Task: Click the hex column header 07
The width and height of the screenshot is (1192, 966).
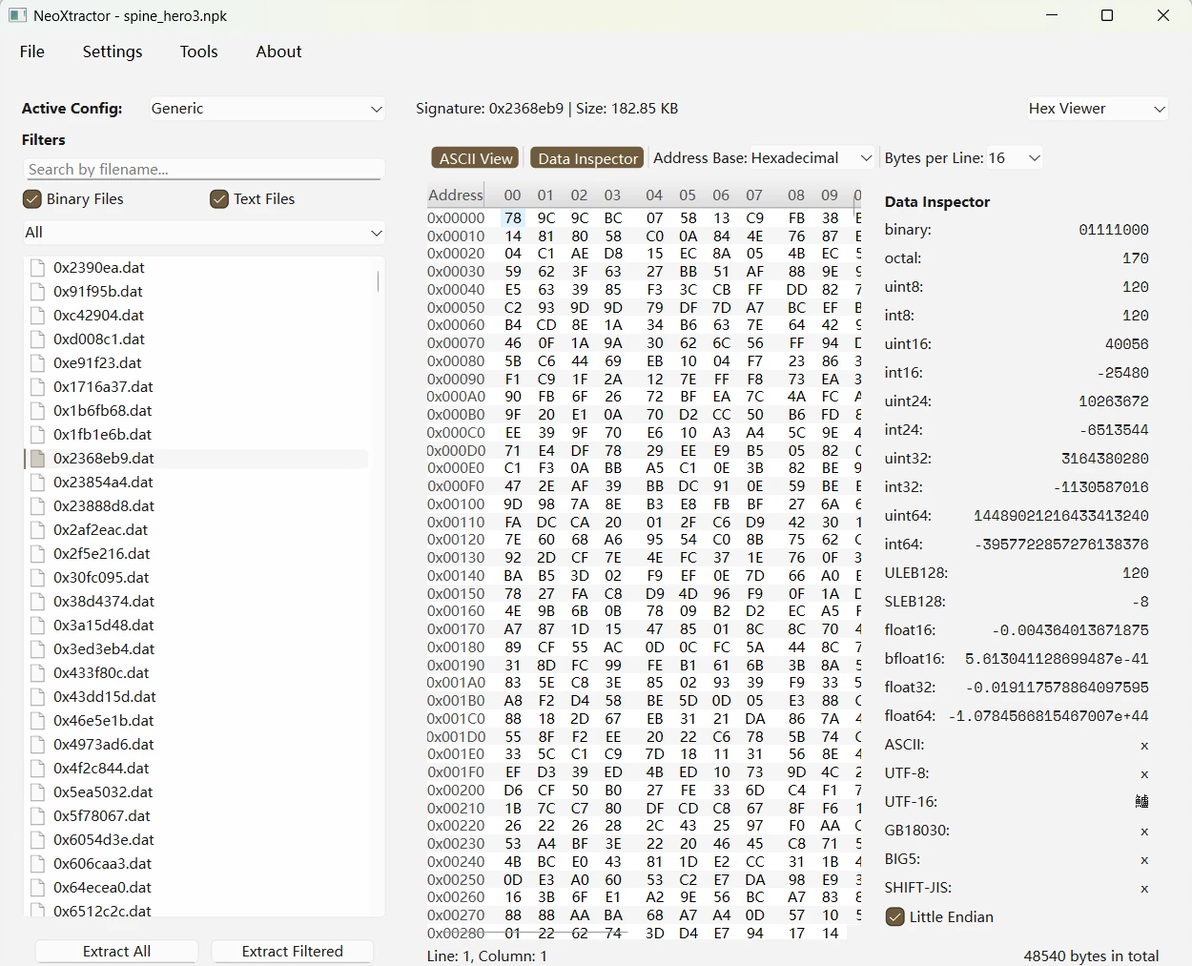Action: tap(754, 195)
